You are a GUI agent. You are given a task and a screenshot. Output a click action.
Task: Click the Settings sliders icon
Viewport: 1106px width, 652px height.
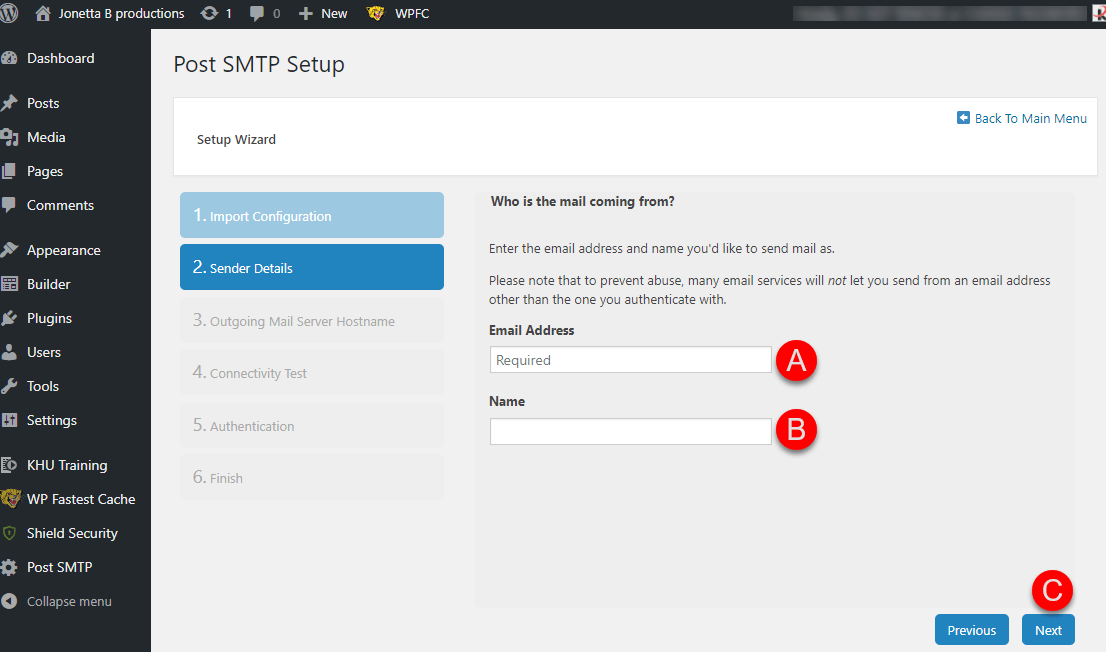[x=9, y=420]
